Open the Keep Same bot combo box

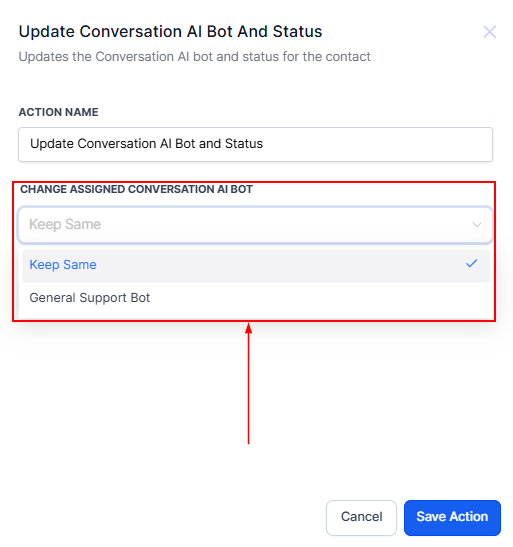[x=255, y=224]
